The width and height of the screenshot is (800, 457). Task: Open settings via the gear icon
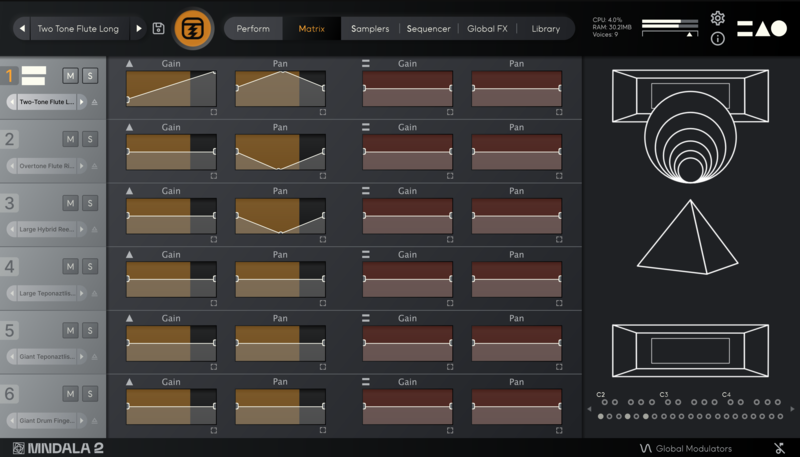point(717,18)
